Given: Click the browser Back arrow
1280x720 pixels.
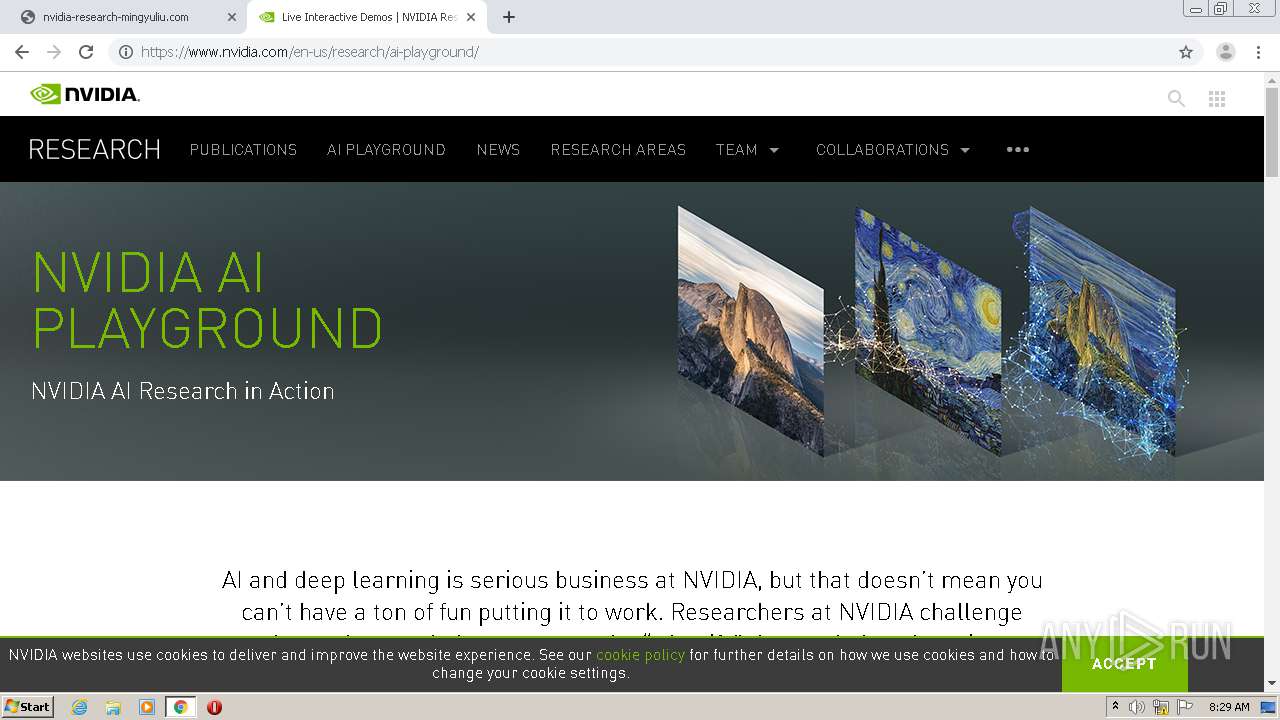Looking at the screenshot, I should click(22, 52).
